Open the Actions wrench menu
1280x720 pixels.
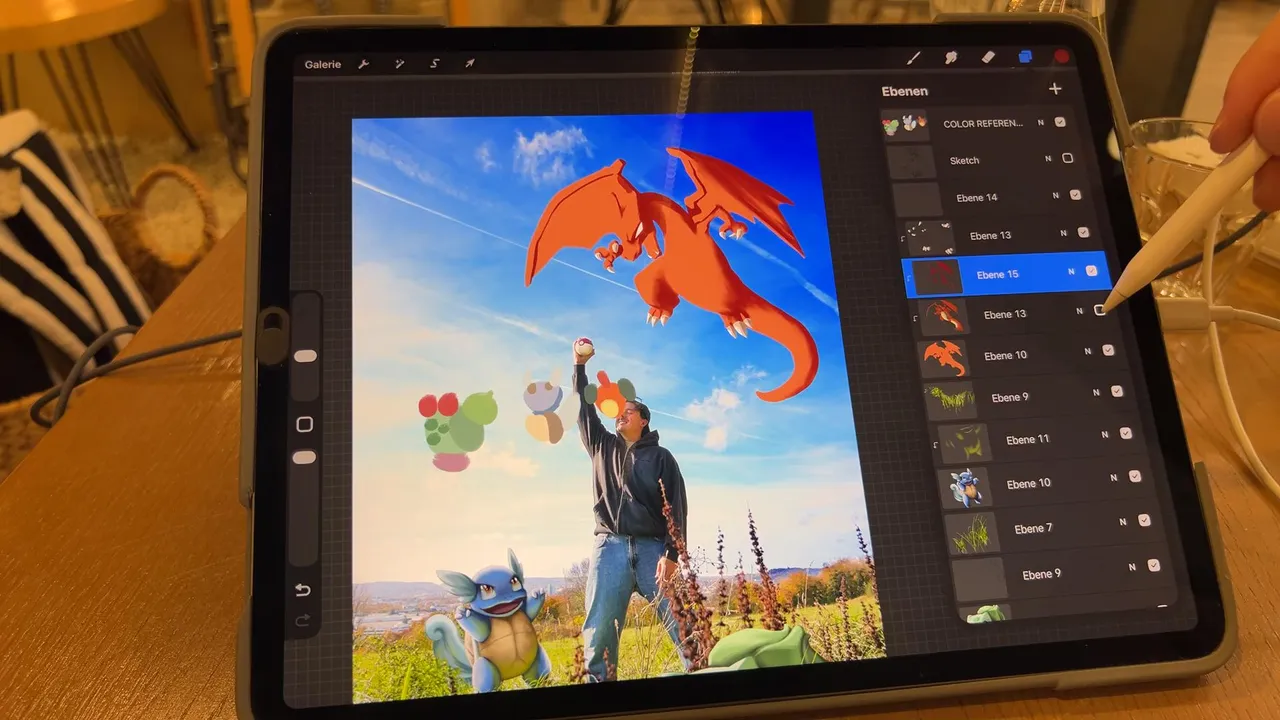[x=364, y=64]
